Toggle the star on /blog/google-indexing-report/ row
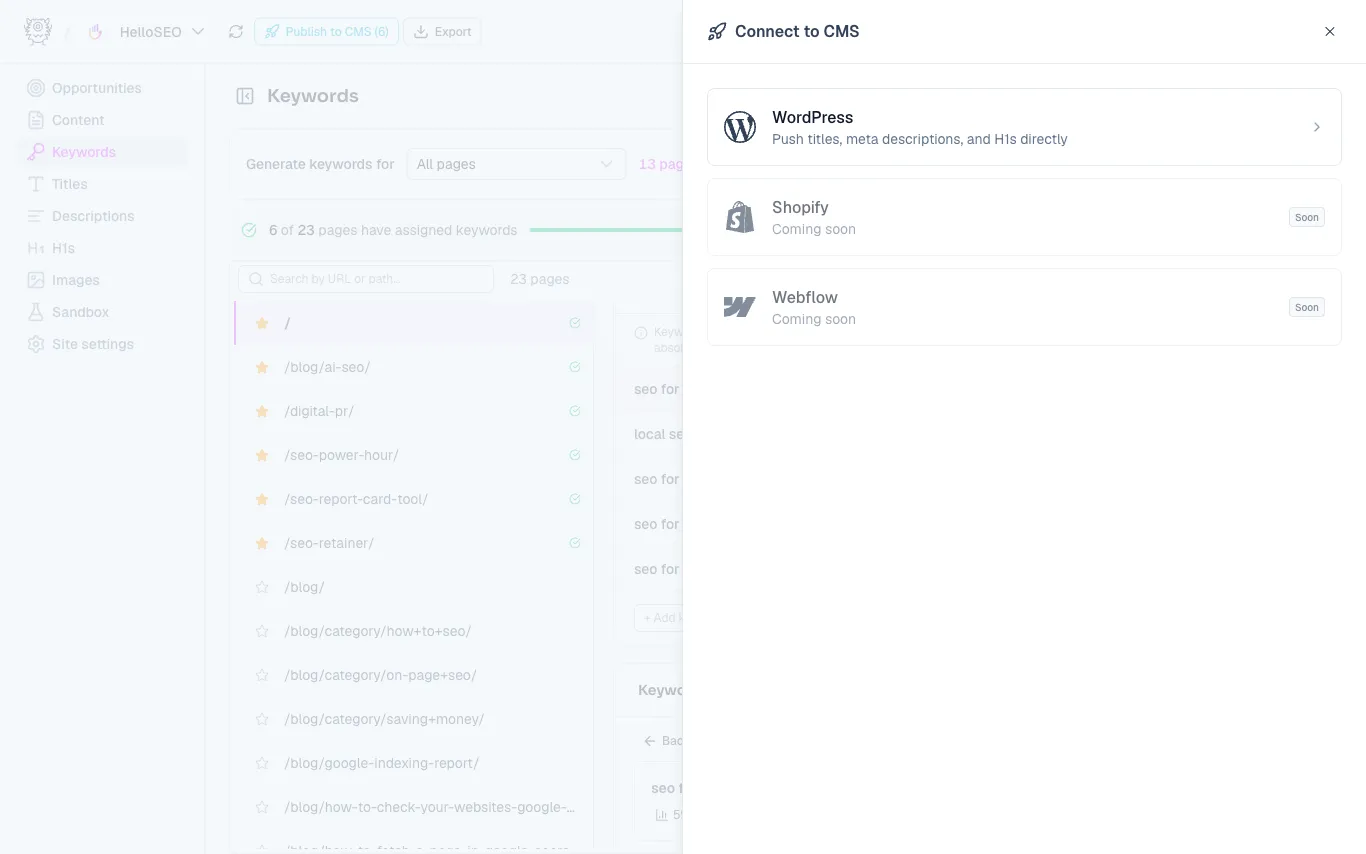The height and width of the screenshot is (854, 1366). pos(262,763)
